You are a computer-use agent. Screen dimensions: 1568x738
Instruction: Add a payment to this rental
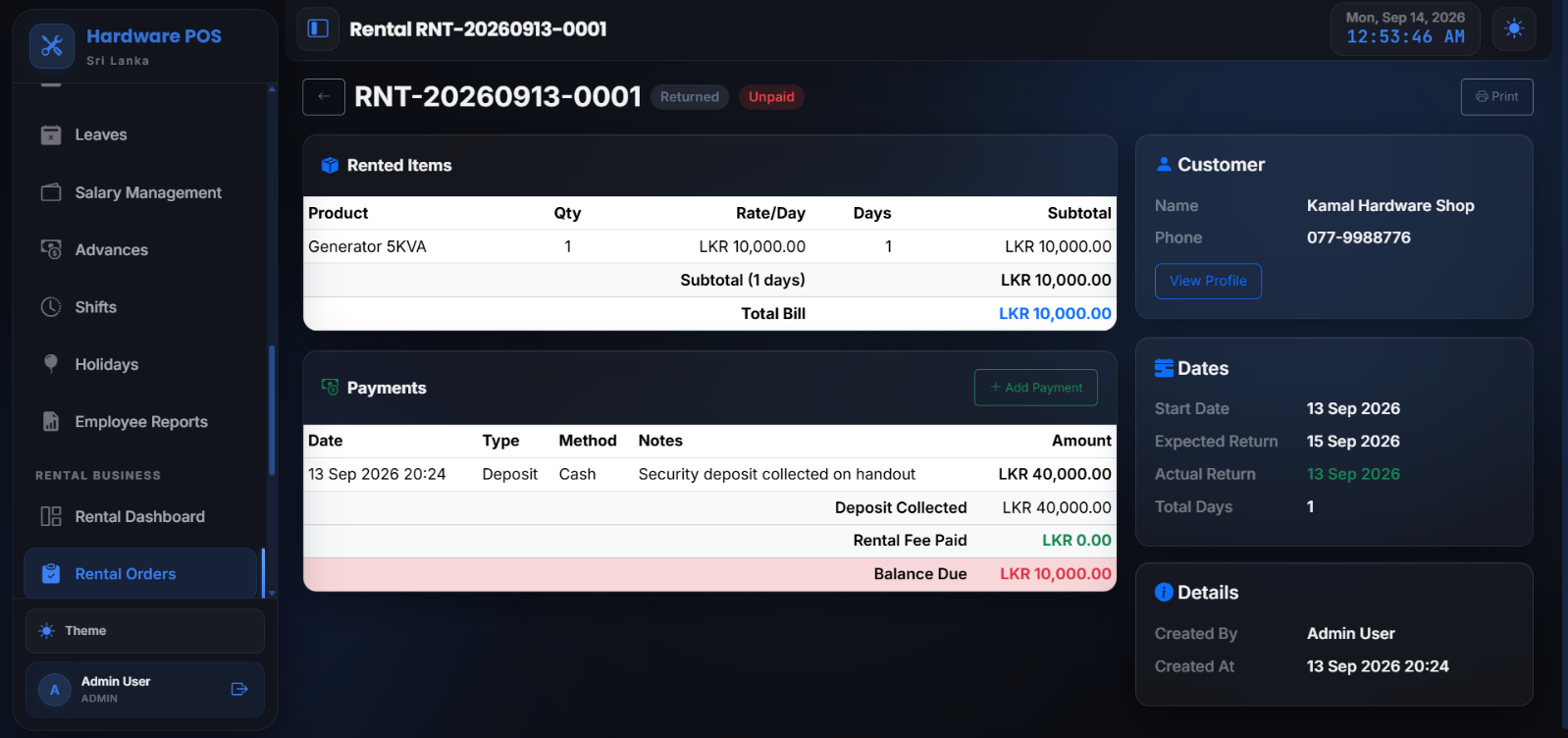(x=1035, y=388)
